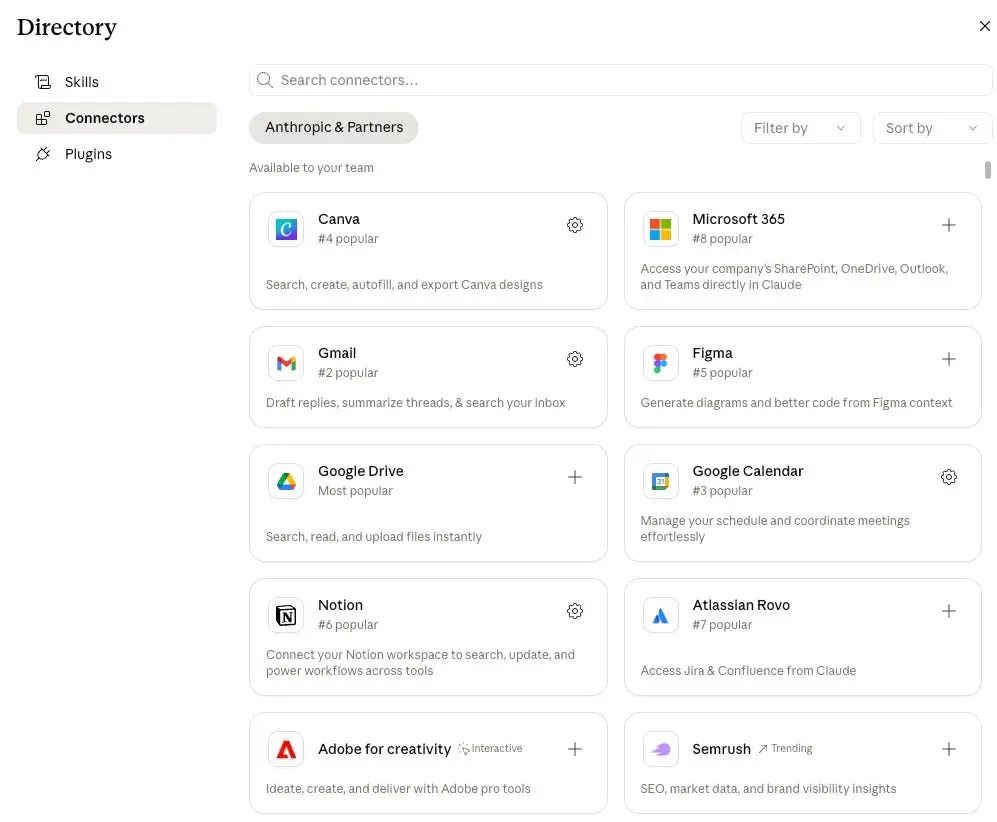This screenshot has width=997, height=822.
Task: Click the Figma logo icon
Action: [660, 363]
